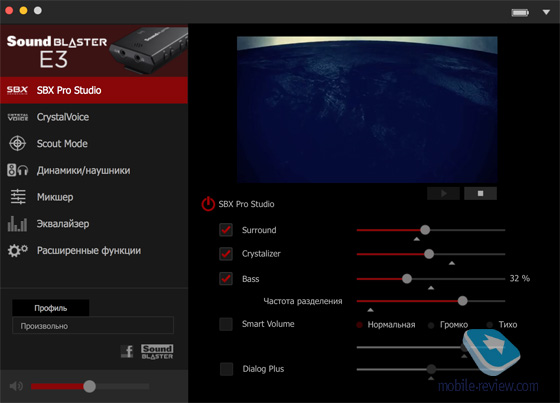This screenshot has height=403, width=560.
Task: Mute via the speaker volume icon
Action: [x=16, y=386]
